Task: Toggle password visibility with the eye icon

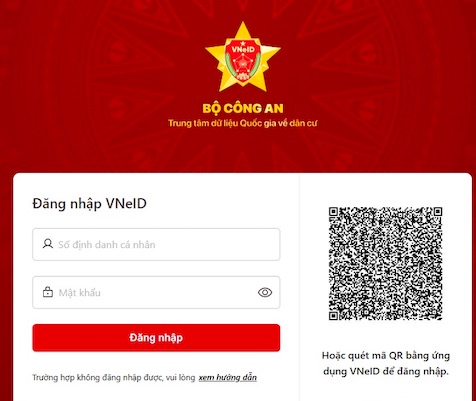Action: pos(265,292)
